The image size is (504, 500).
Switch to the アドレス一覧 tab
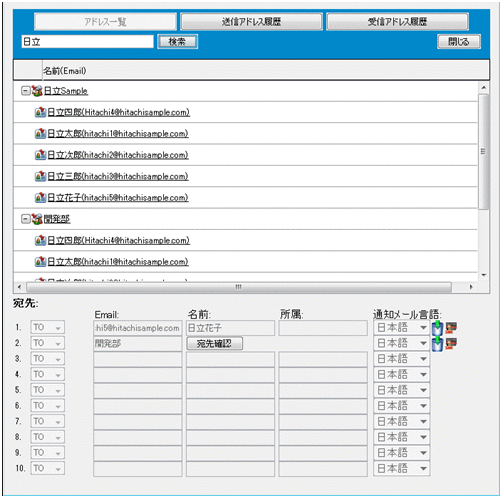pyautogui.click(x=105, y=22)
